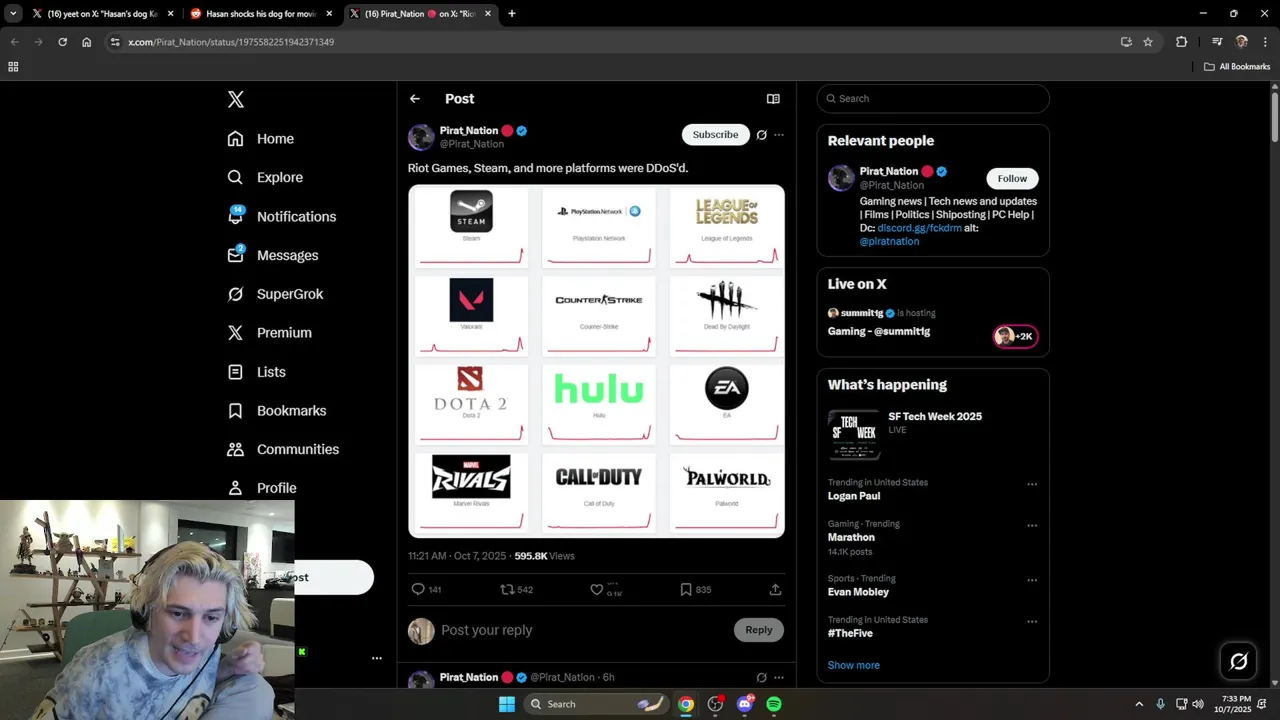Click the browser home button
Image resolution: width=1280 pixels, height=720 pixels.
click(87, 42)
